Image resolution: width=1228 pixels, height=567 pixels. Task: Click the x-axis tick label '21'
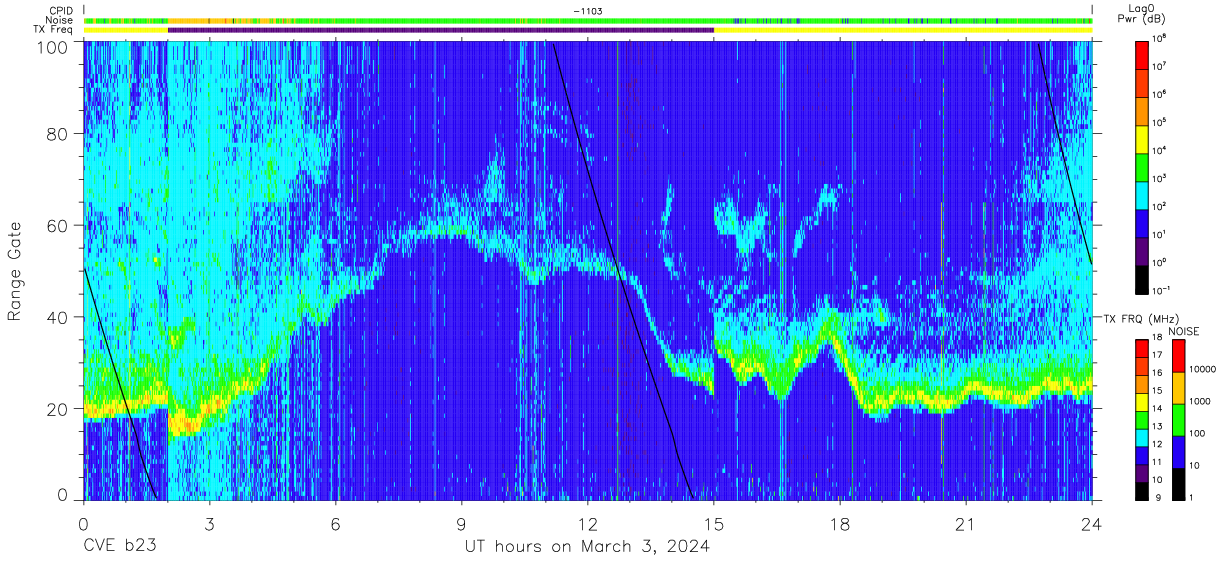pos(965,523)
